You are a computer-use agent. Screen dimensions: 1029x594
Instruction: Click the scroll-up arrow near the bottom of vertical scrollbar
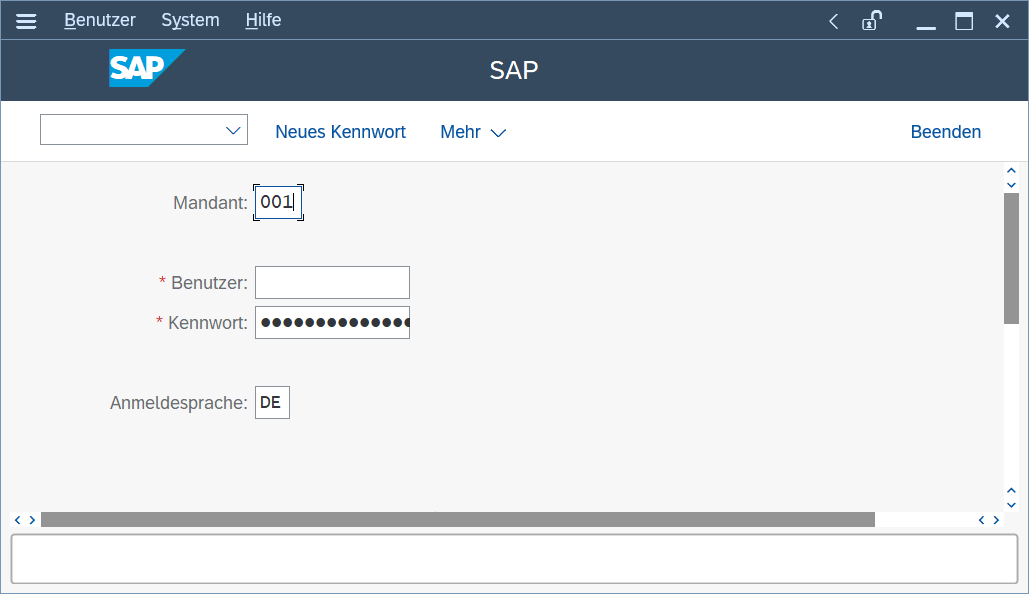[x=1011, y=491]
